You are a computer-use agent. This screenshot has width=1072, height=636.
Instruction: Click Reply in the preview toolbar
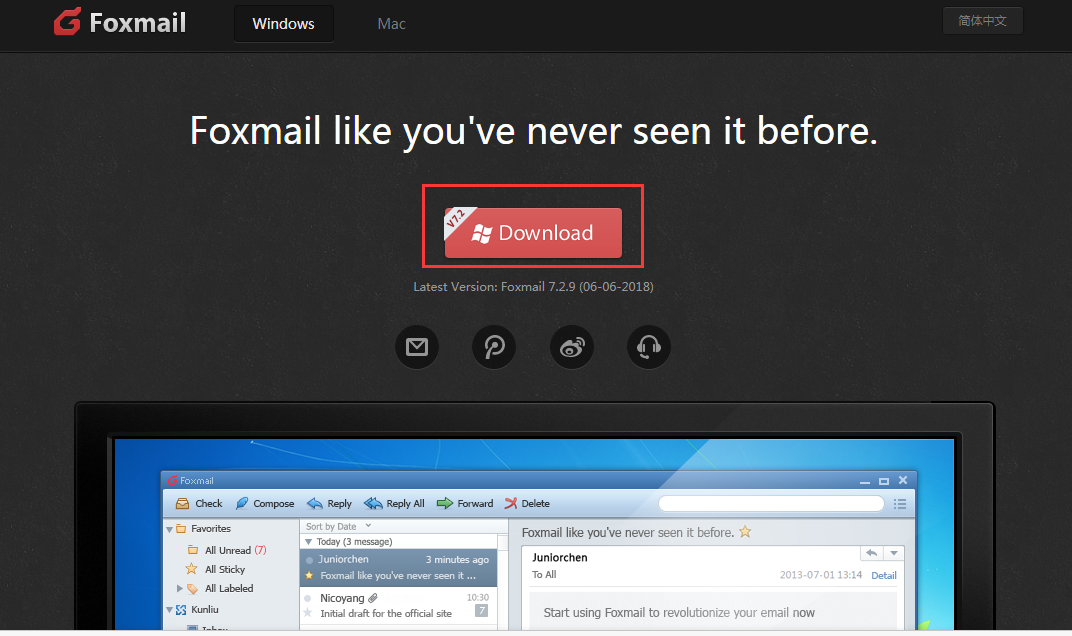tap(330, 503)
